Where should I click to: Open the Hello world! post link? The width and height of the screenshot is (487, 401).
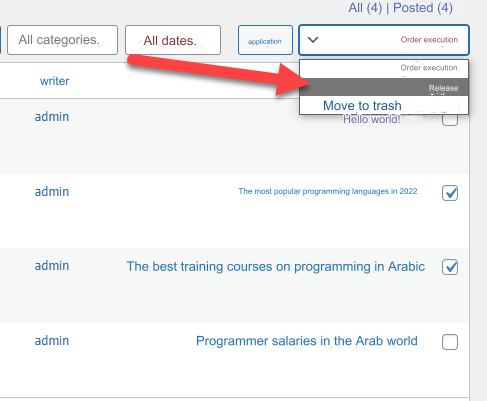[371, 119]
